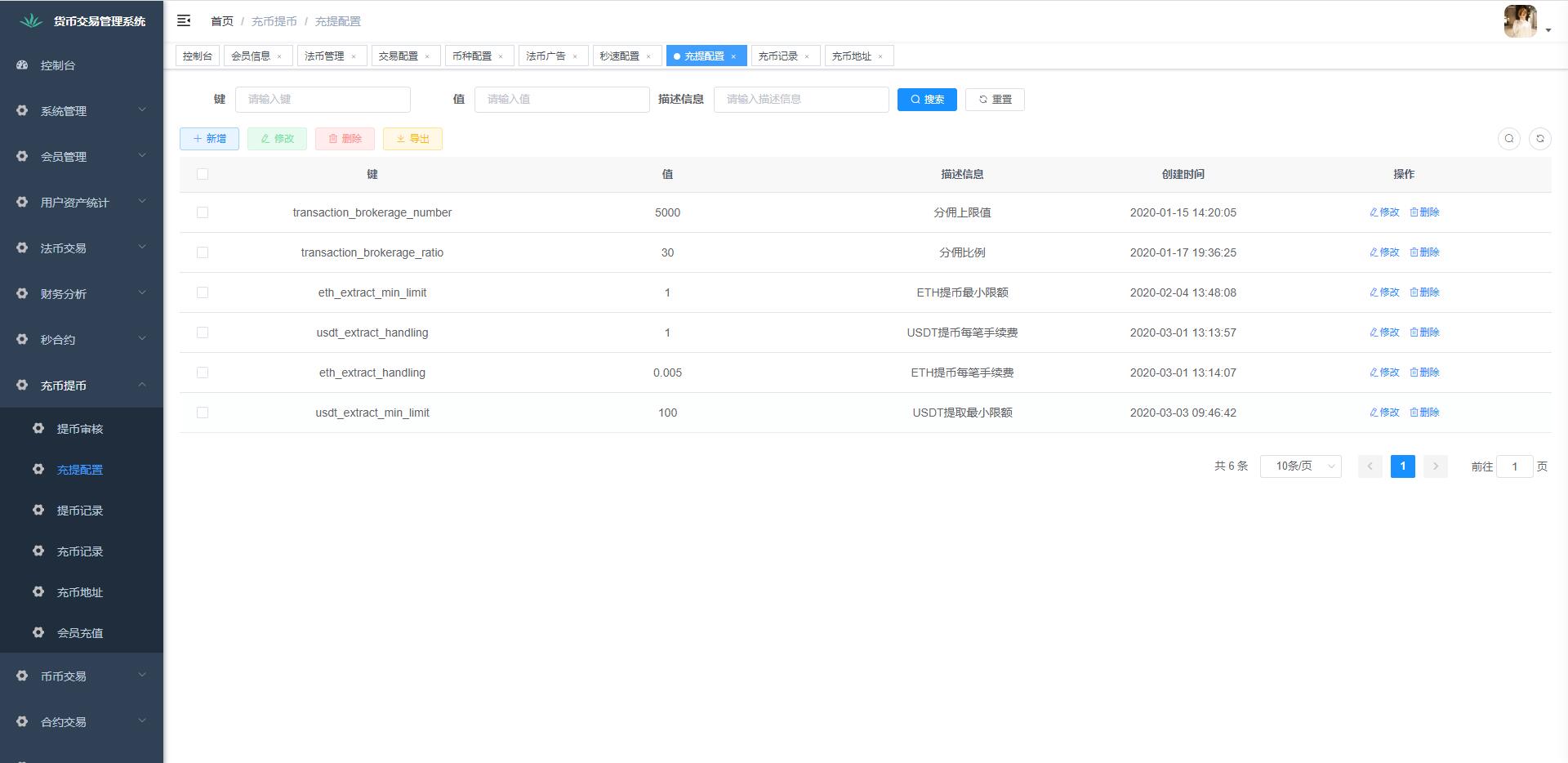This screenshot has width=1568, height=763.
Task: Click the round search toggle icon
Action: pyautogui.click(x=1508, y=139)
